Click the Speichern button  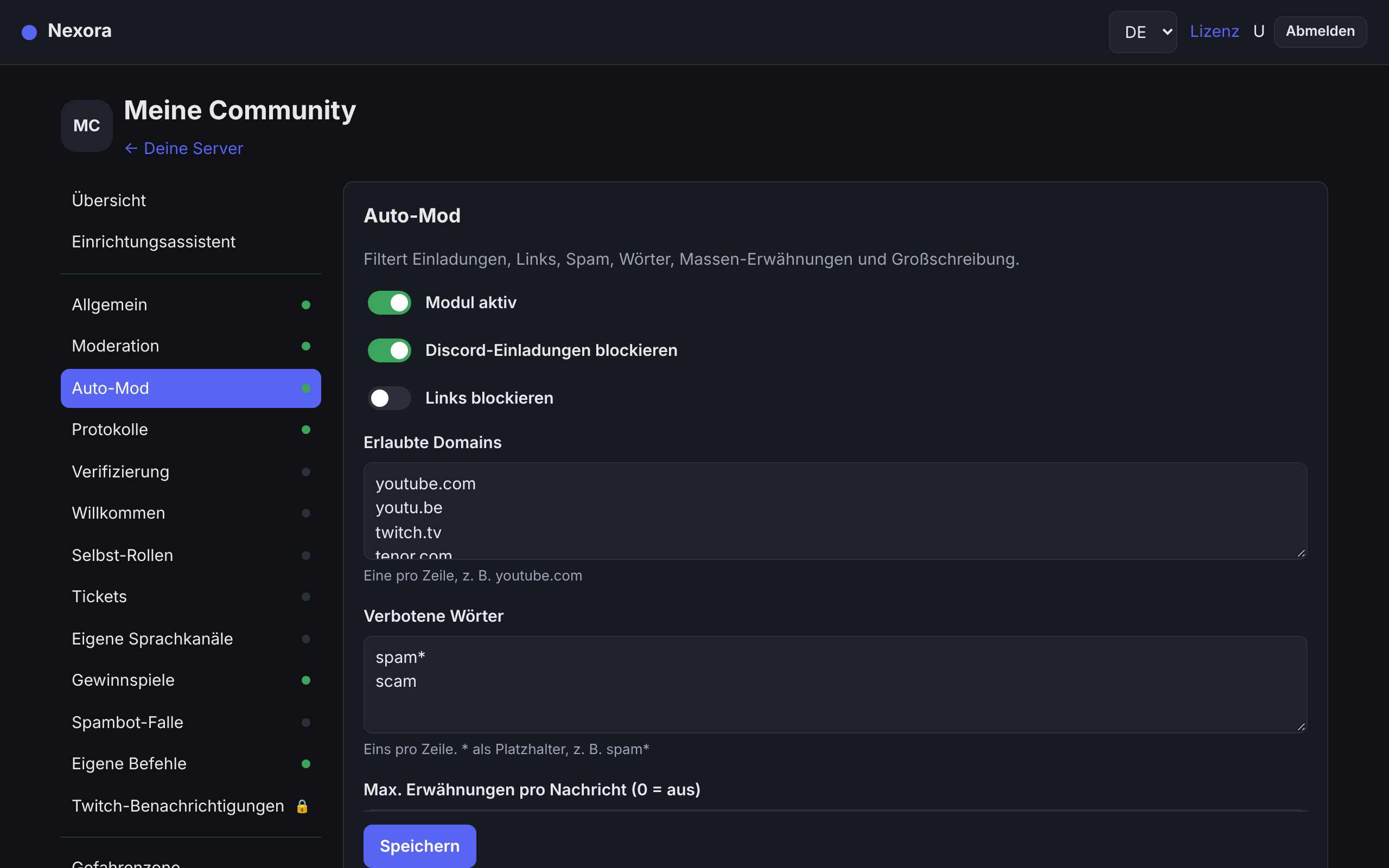(419, 846)
